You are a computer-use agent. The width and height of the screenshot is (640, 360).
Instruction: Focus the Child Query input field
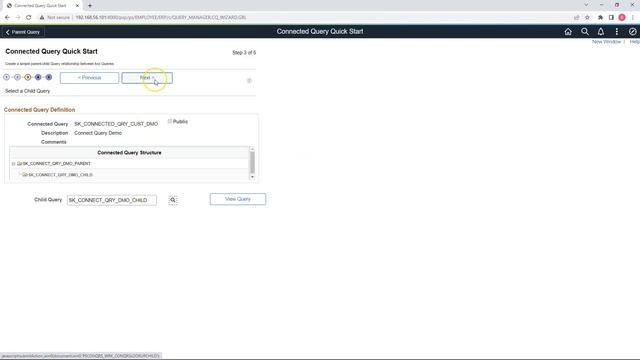(x=112, y=200)
